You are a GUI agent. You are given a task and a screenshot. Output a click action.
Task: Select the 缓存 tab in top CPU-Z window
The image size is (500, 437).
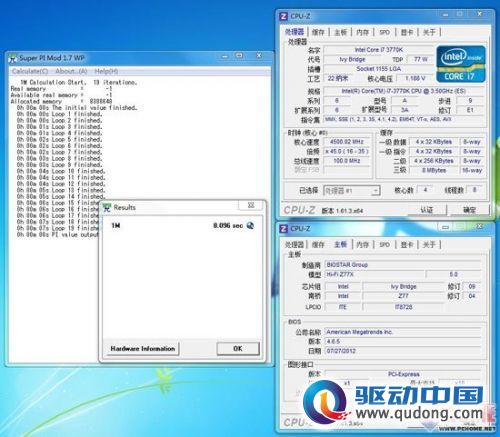pos(318,32)
